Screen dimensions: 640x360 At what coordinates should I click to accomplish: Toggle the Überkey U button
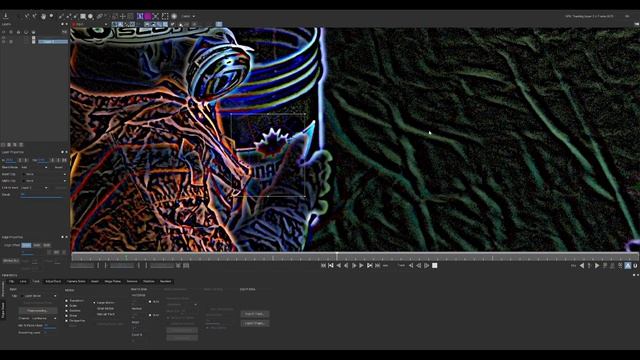click(635, 266)
